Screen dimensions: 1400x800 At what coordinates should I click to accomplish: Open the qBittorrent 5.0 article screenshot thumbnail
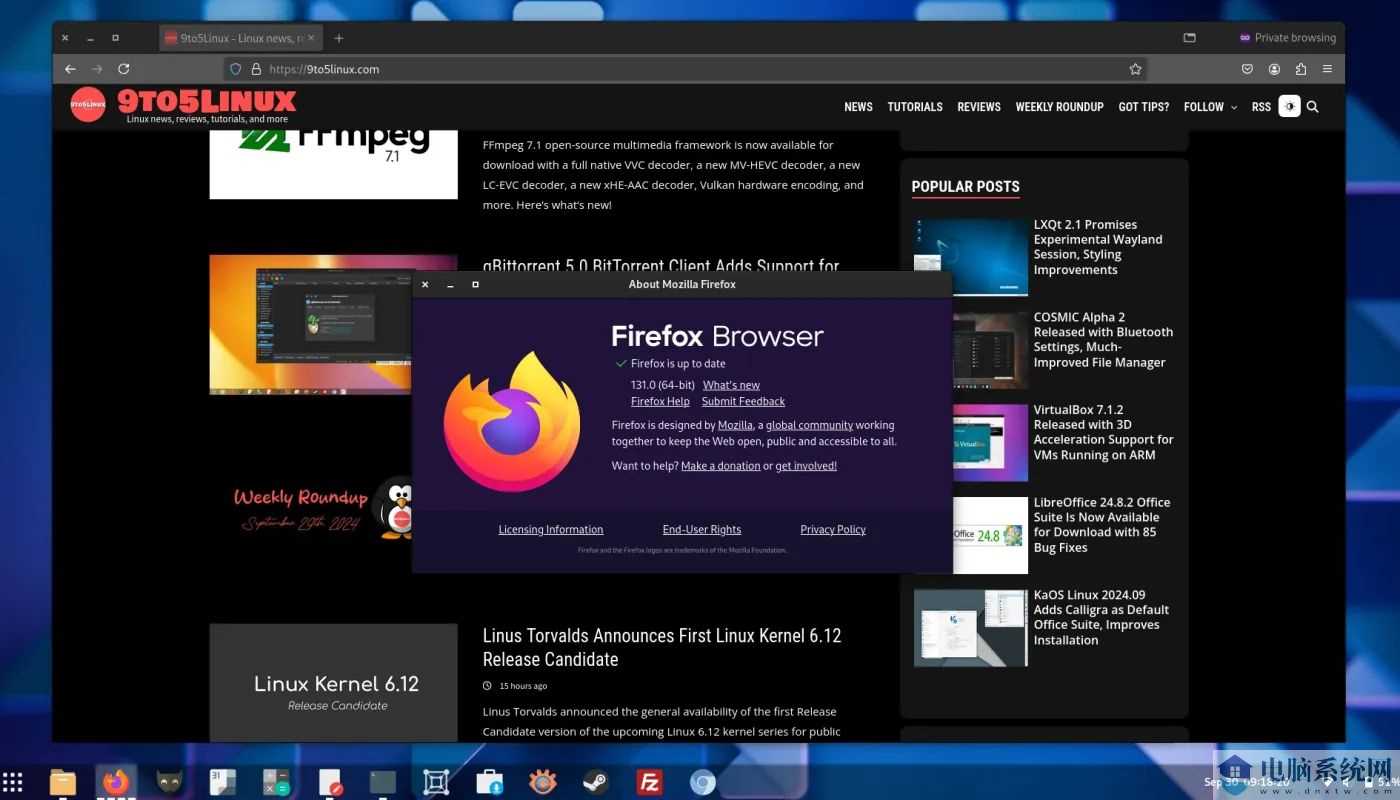coord(311,324)
